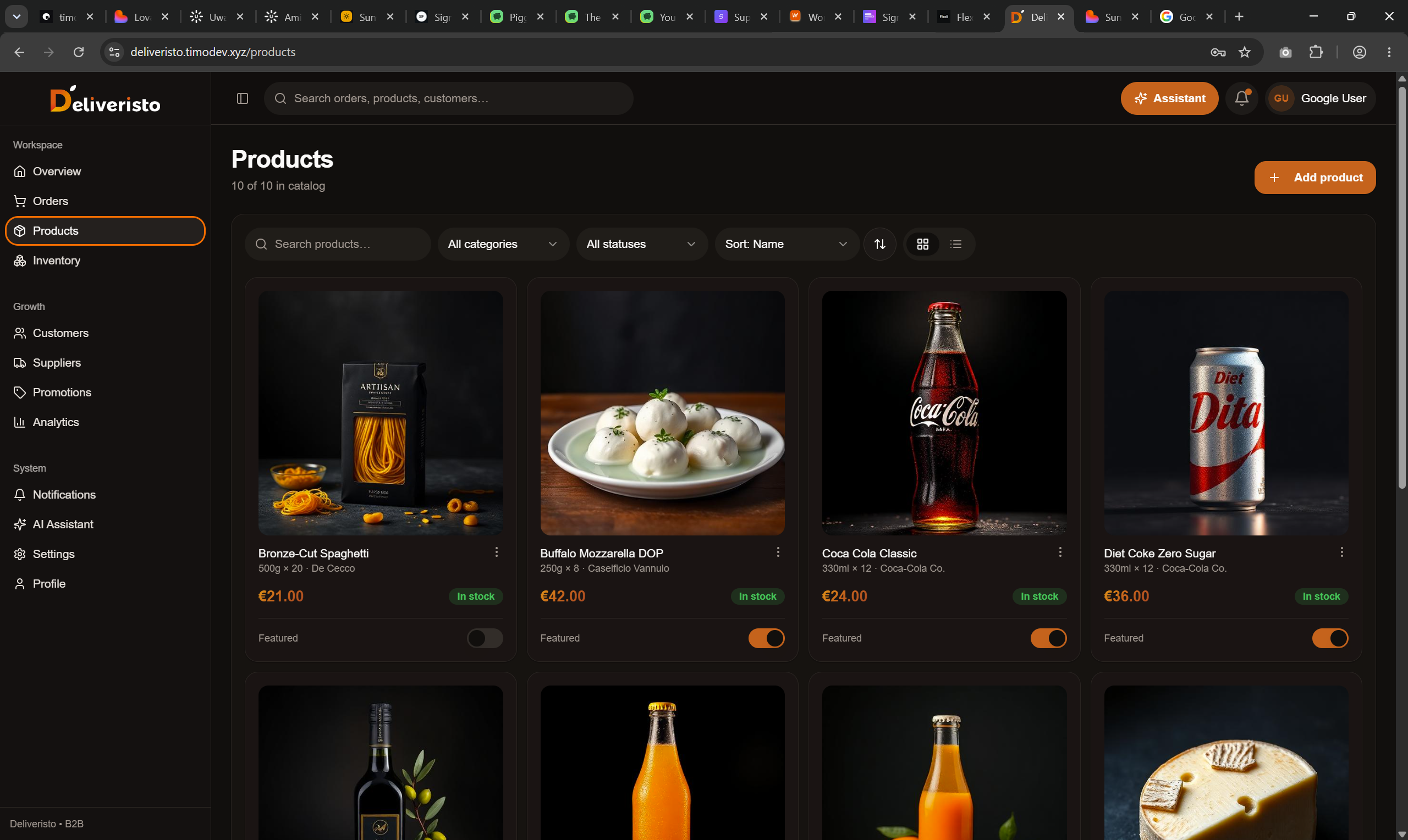Open Notifications in sidebar

pos(105,495)
